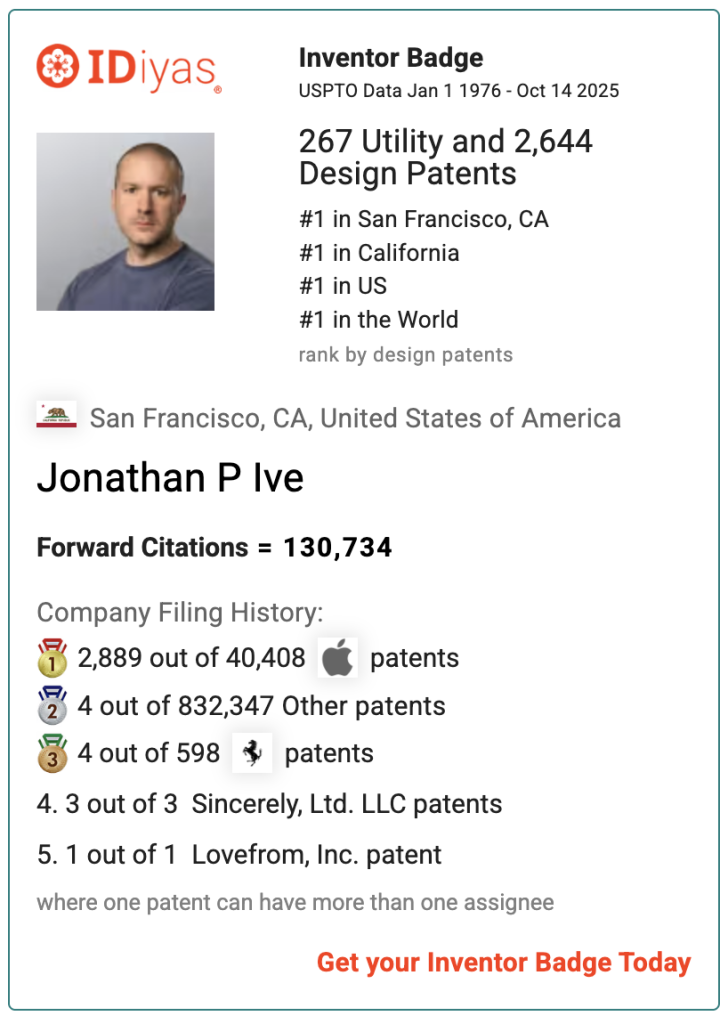Viewport: 728px width, 1024px height.
Task: Click the 832,347 Other patents entry
Action: (261, 706)
